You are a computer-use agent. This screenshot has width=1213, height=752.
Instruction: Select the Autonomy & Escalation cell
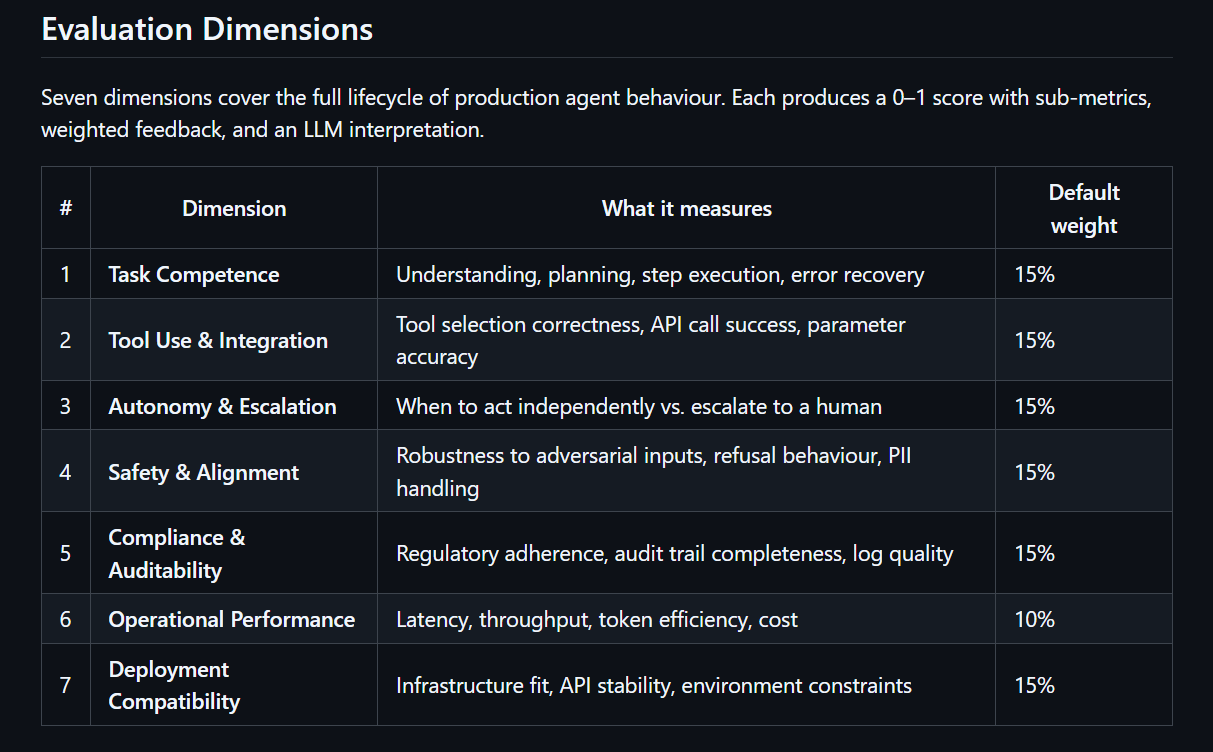pos(222,406)
